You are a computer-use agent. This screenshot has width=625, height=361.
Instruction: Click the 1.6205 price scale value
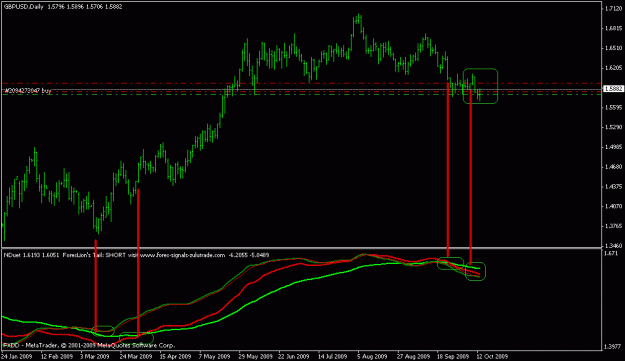613,68
